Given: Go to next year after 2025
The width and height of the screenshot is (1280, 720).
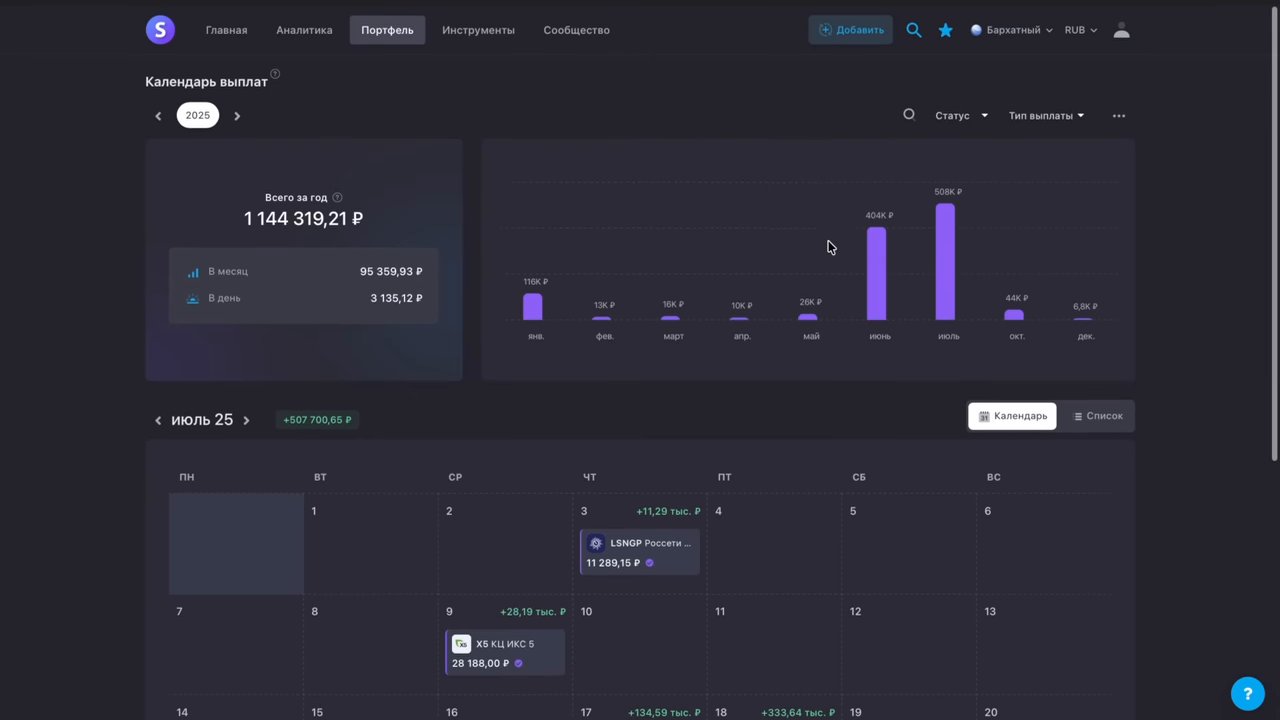Looking at the screenshot, I should click(237, 116).
